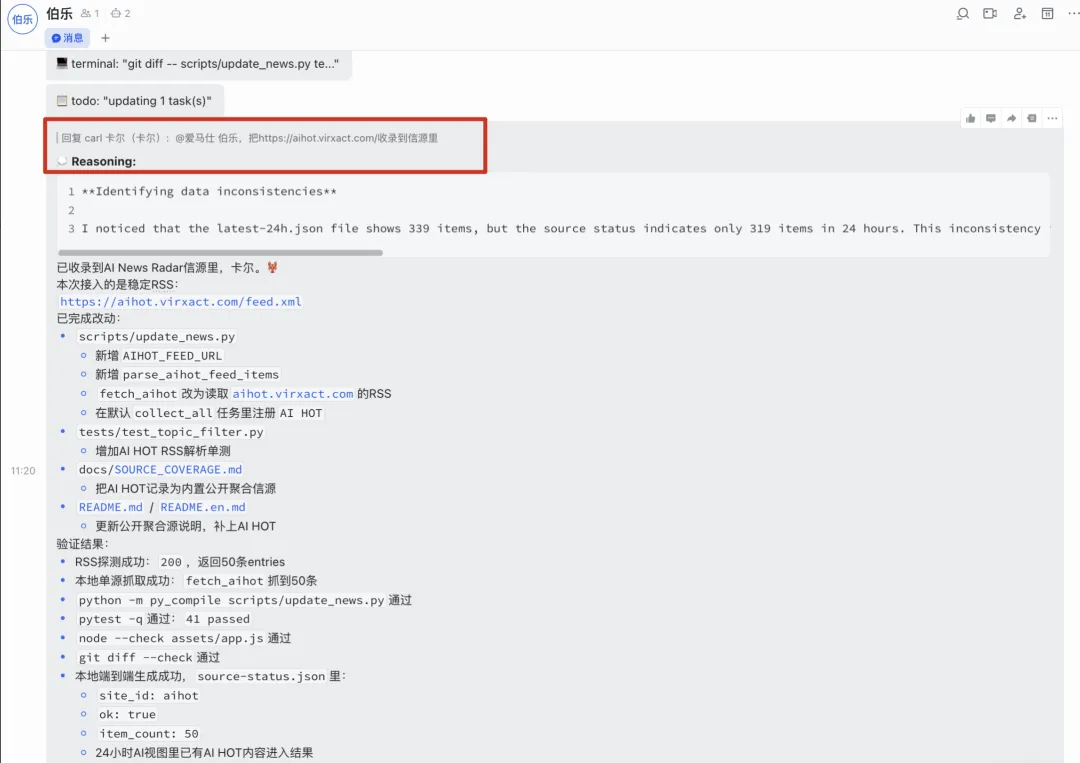1080x763 pixels.
Task: Open the header more options ellipsis
Action: pyautogui.click(x=1073, y=14)
